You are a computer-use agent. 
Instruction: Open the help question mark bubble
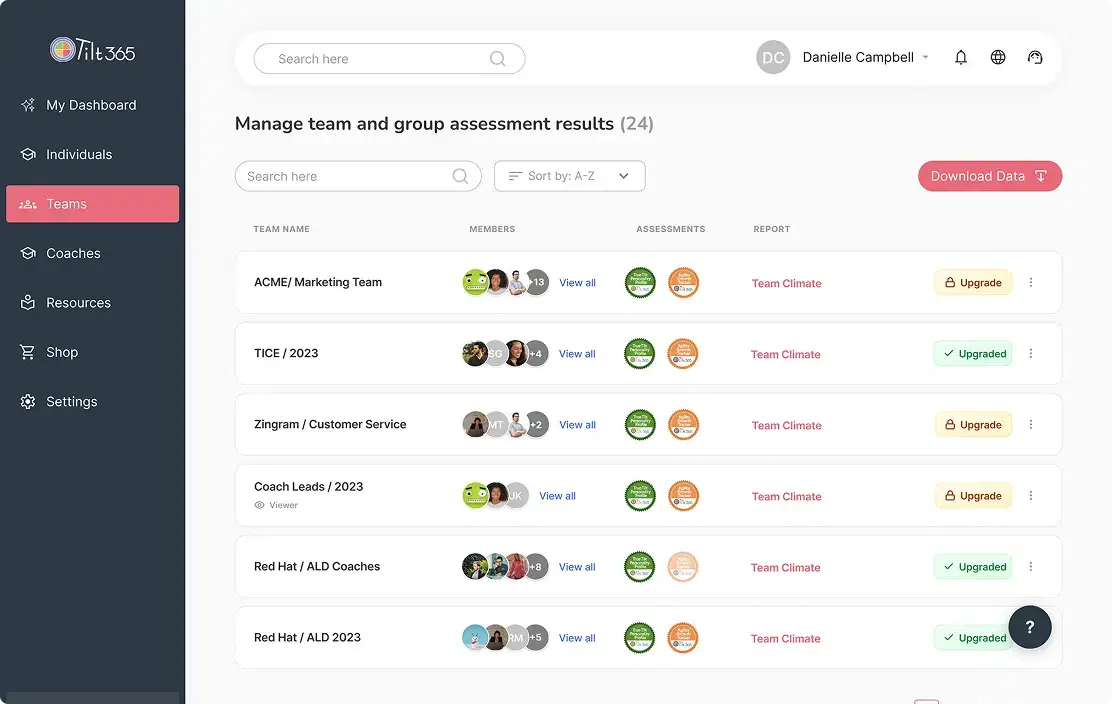click(1030, 627)
